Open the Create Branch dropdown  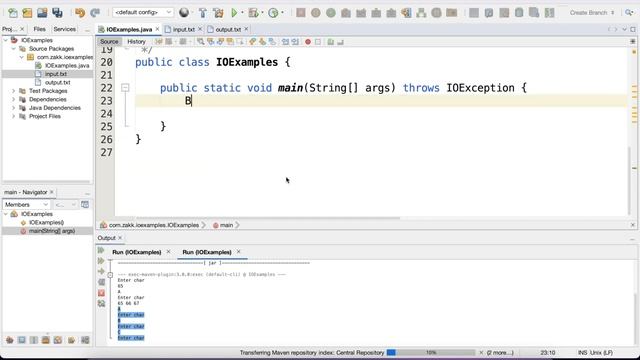click(592, 13)
